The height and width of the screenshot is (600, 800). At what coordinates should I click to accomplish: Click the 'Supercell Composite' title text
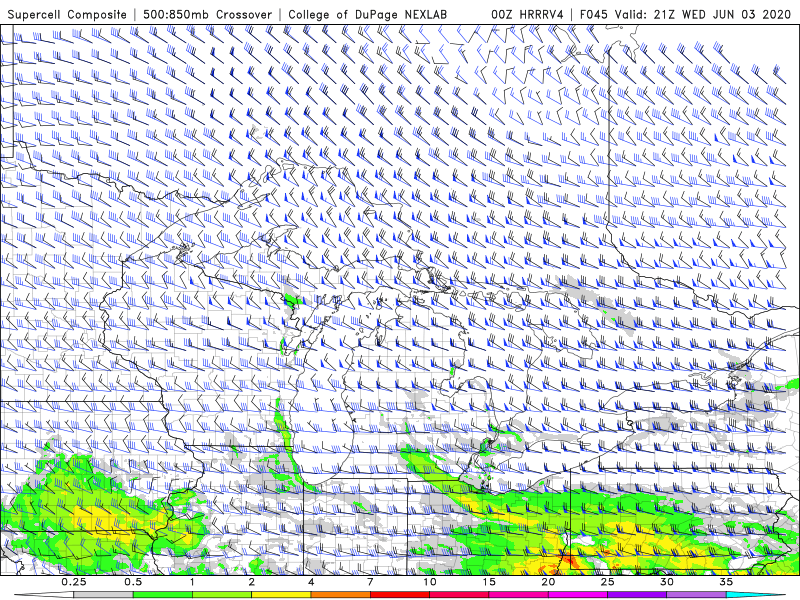coord(67,15)
